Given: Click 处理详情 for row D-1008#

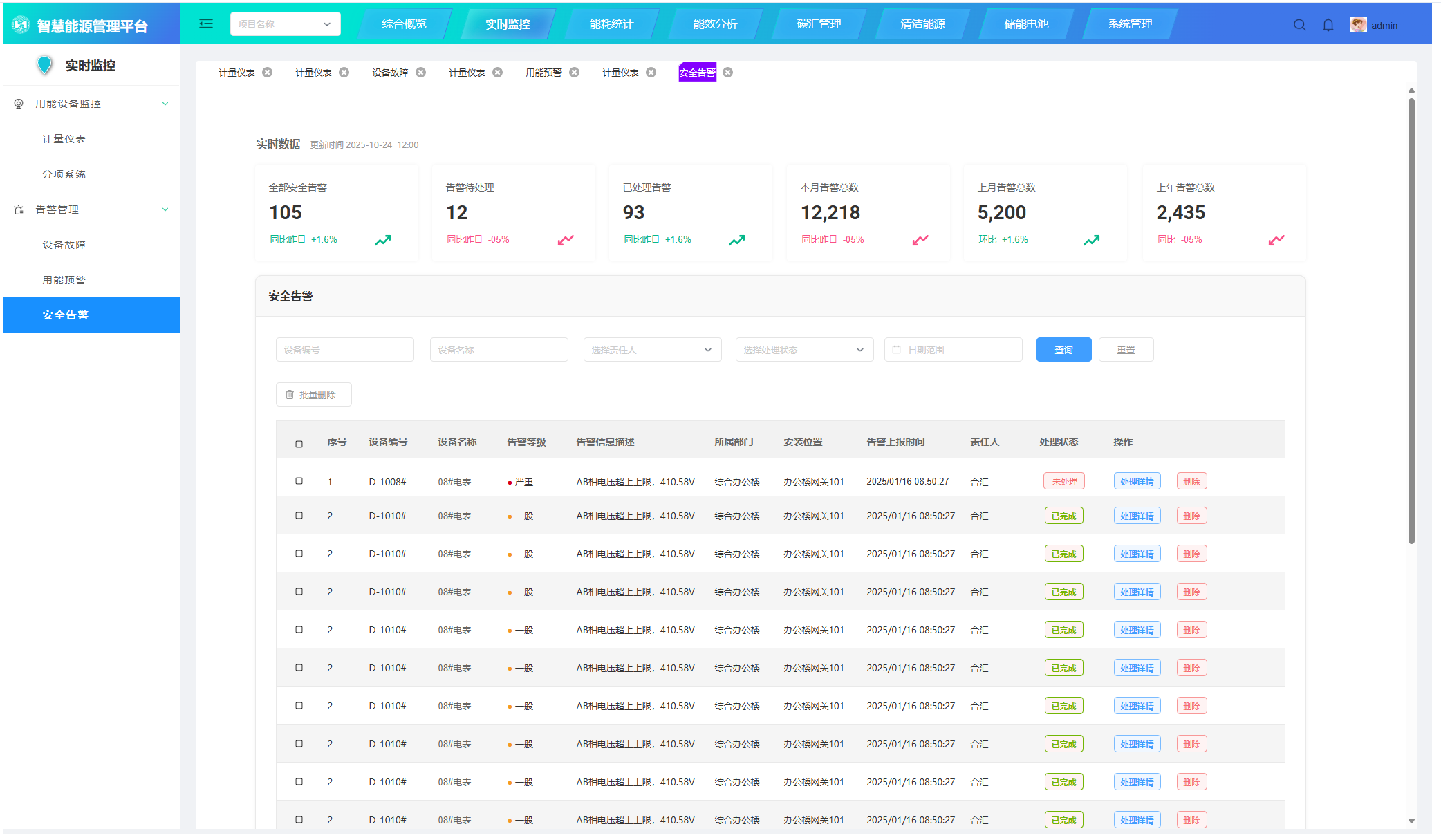Looking at the screenshot, I should 1136,481.
